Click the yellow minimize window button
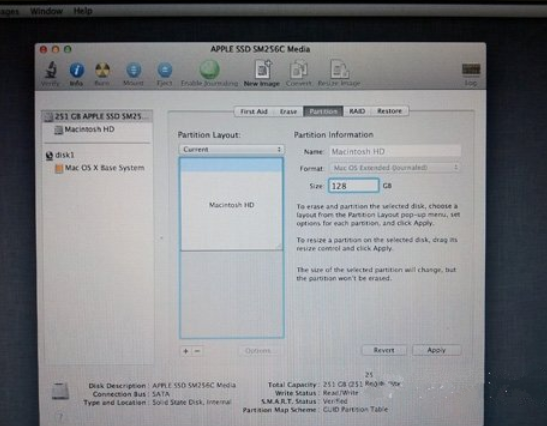Image resolution: width=547 pixels, height=426 pixels. pos(55,50)
